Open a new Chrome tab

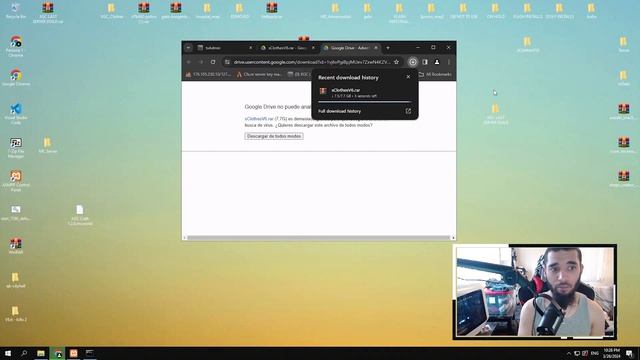tap(388, 48)
